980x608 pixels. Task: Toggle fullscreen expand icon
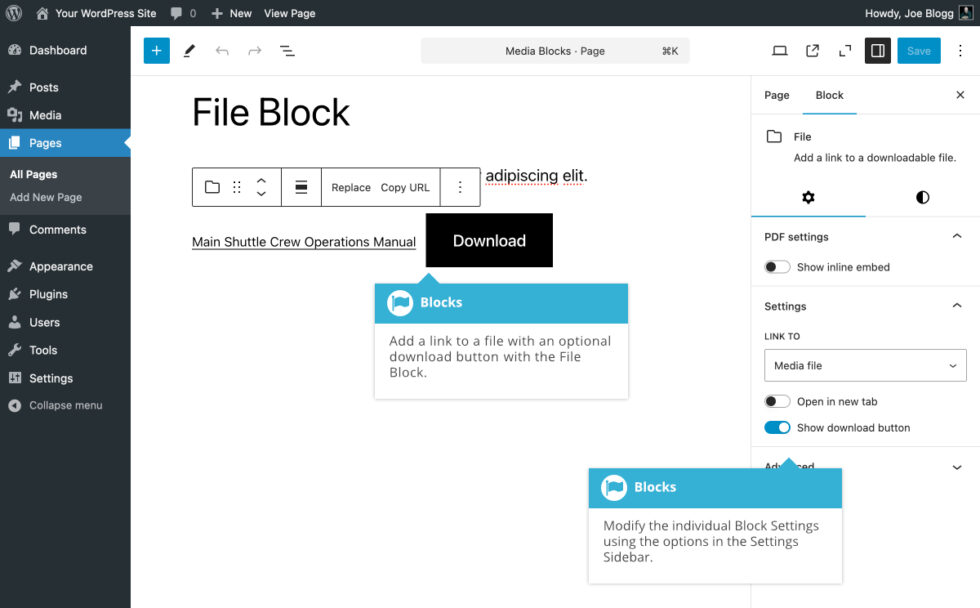pyautogui.click(x=845, y=51)
